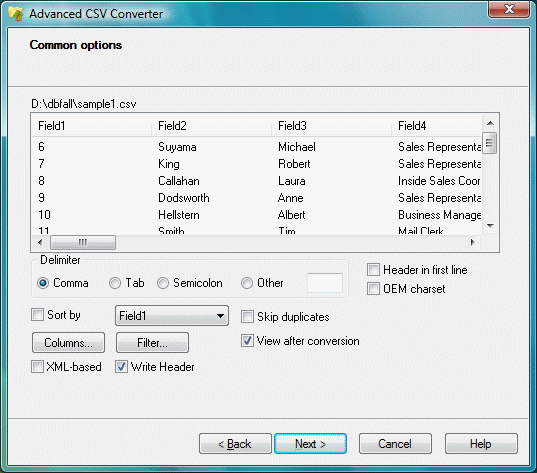The image size is (537, 473).
Task: Click the D:\dbfall\sample1.csv file path
Action: click(x=84, y=104)
